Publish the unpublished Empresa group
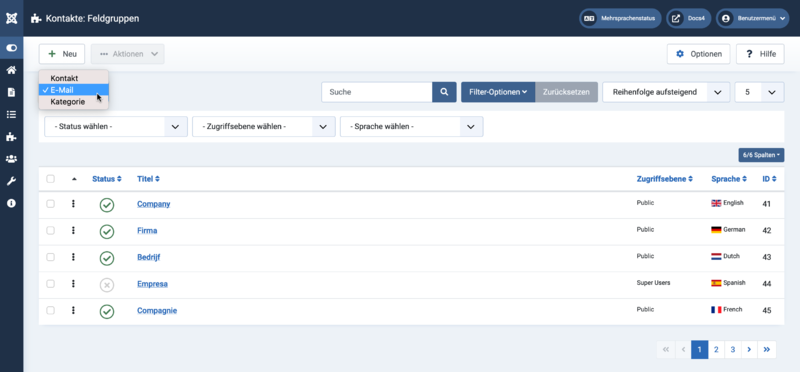800x372 pixels. [107, 285]
